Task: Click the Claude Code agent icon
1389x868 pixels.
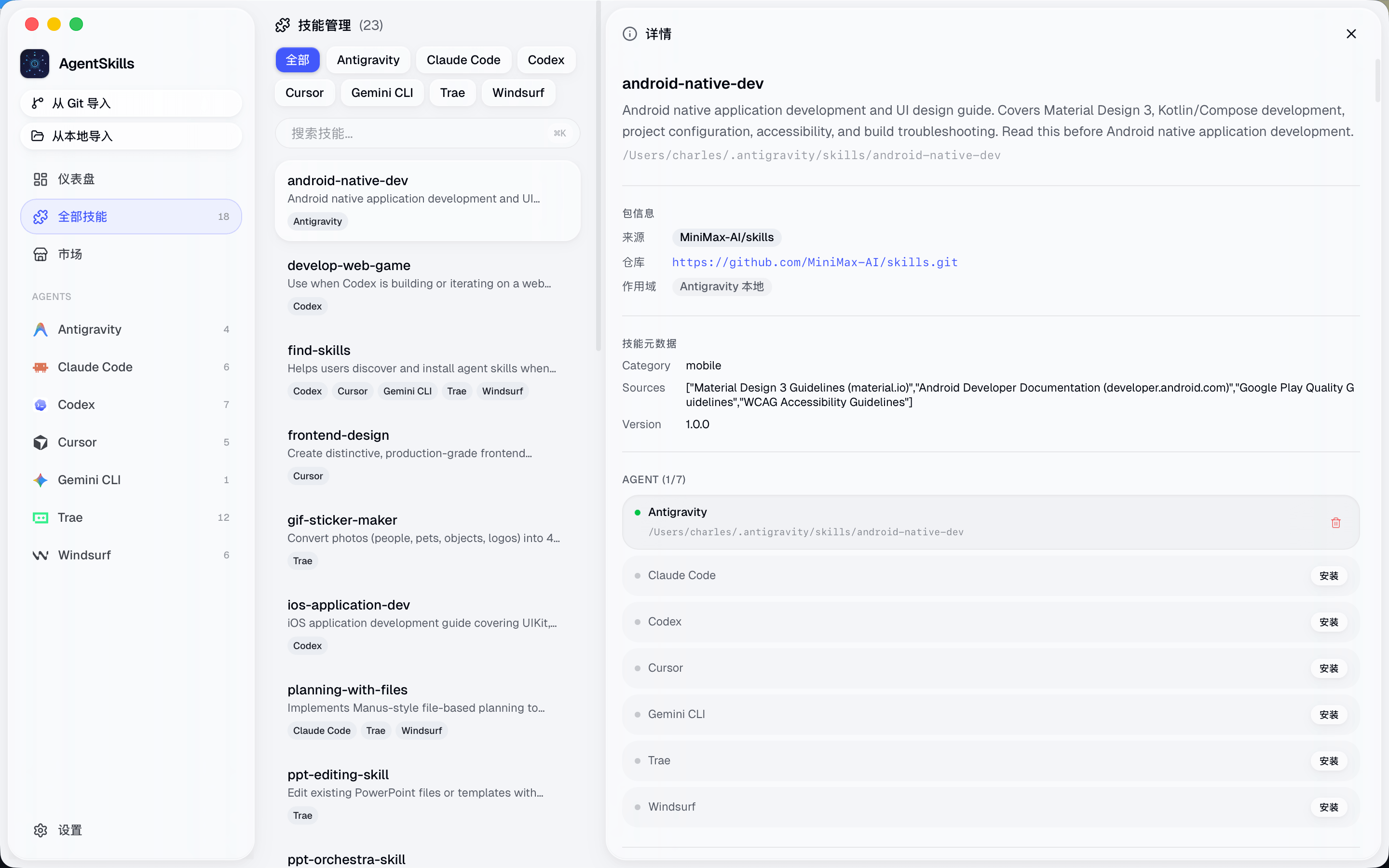Action: tap(40, 367)
